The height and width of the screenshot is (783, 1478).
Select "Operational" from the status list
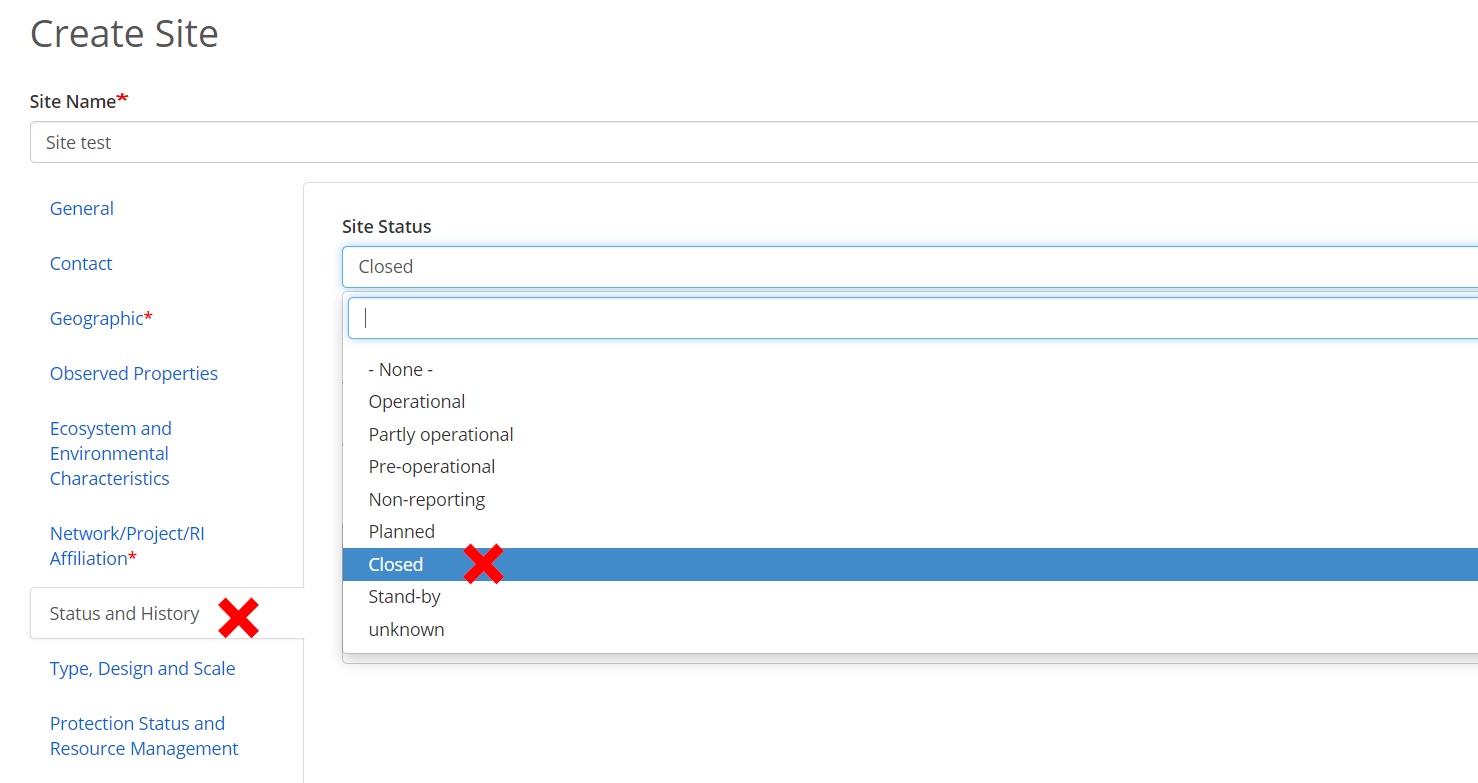click(x=417, y=401)
